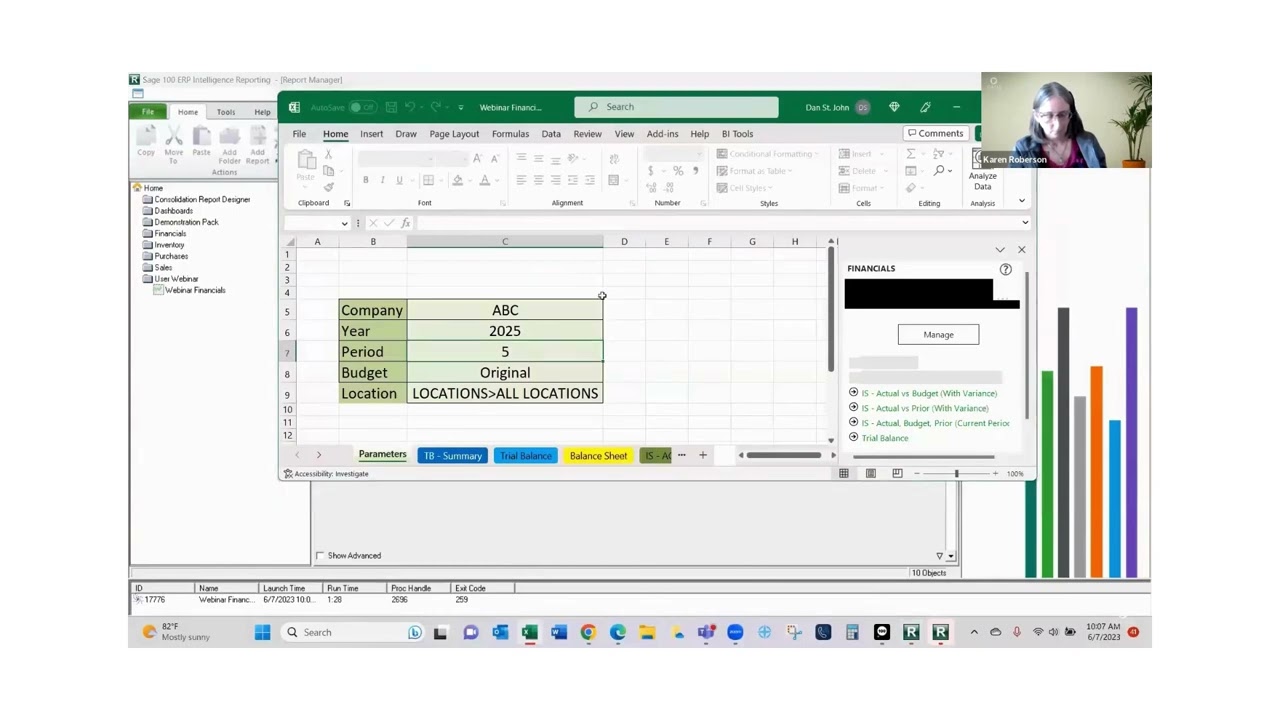Click the new sheet plus icon
The width and height of the screenshot is (1280, 720).
[702, 455]
